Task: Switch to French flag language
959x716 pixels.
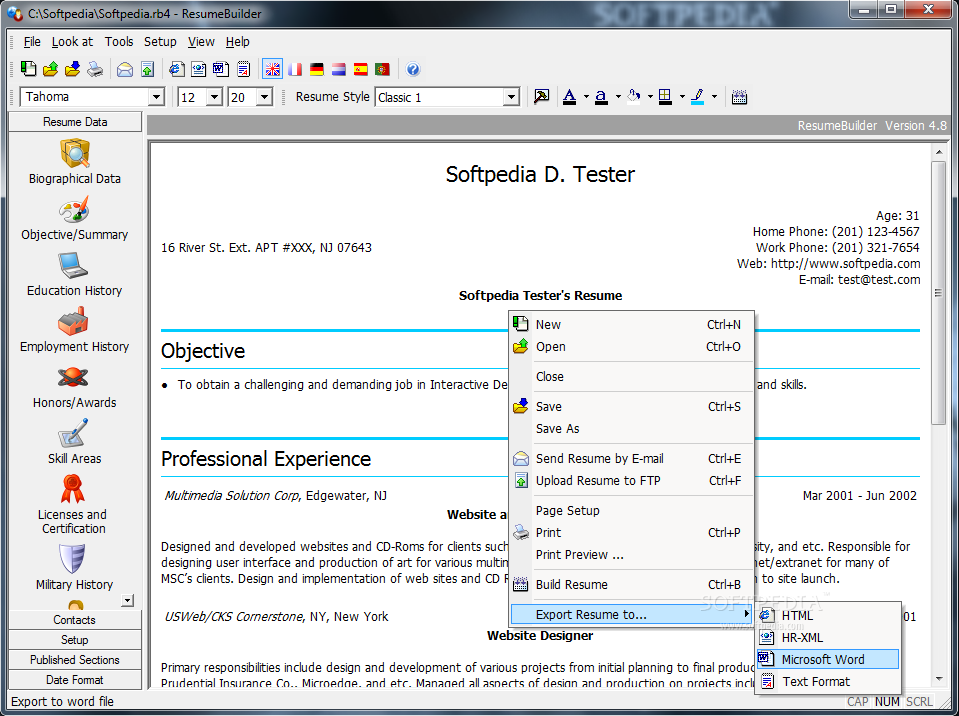Action: point(295,69)
